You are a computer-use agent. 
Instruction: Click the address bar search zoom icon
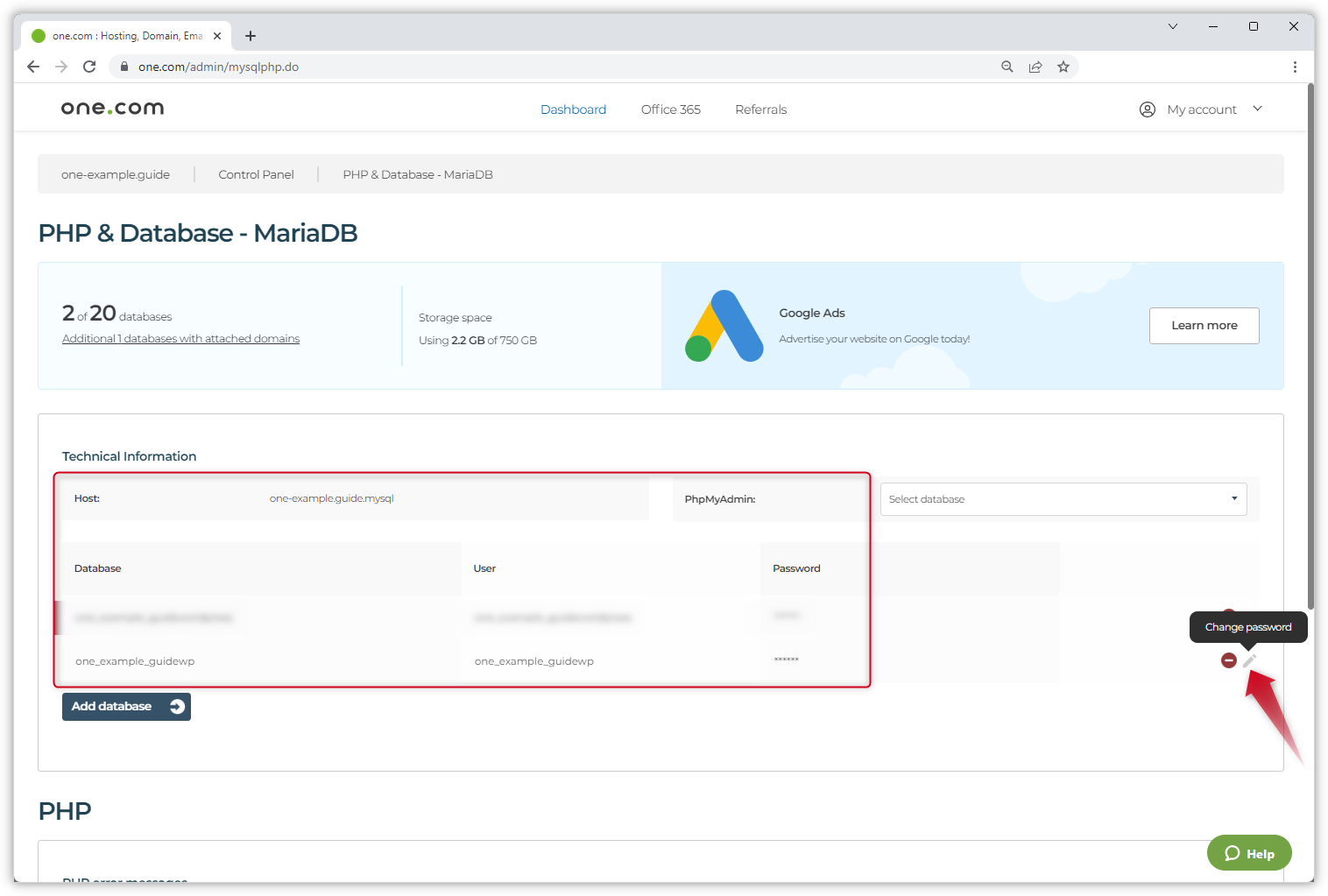(1007, 66)
